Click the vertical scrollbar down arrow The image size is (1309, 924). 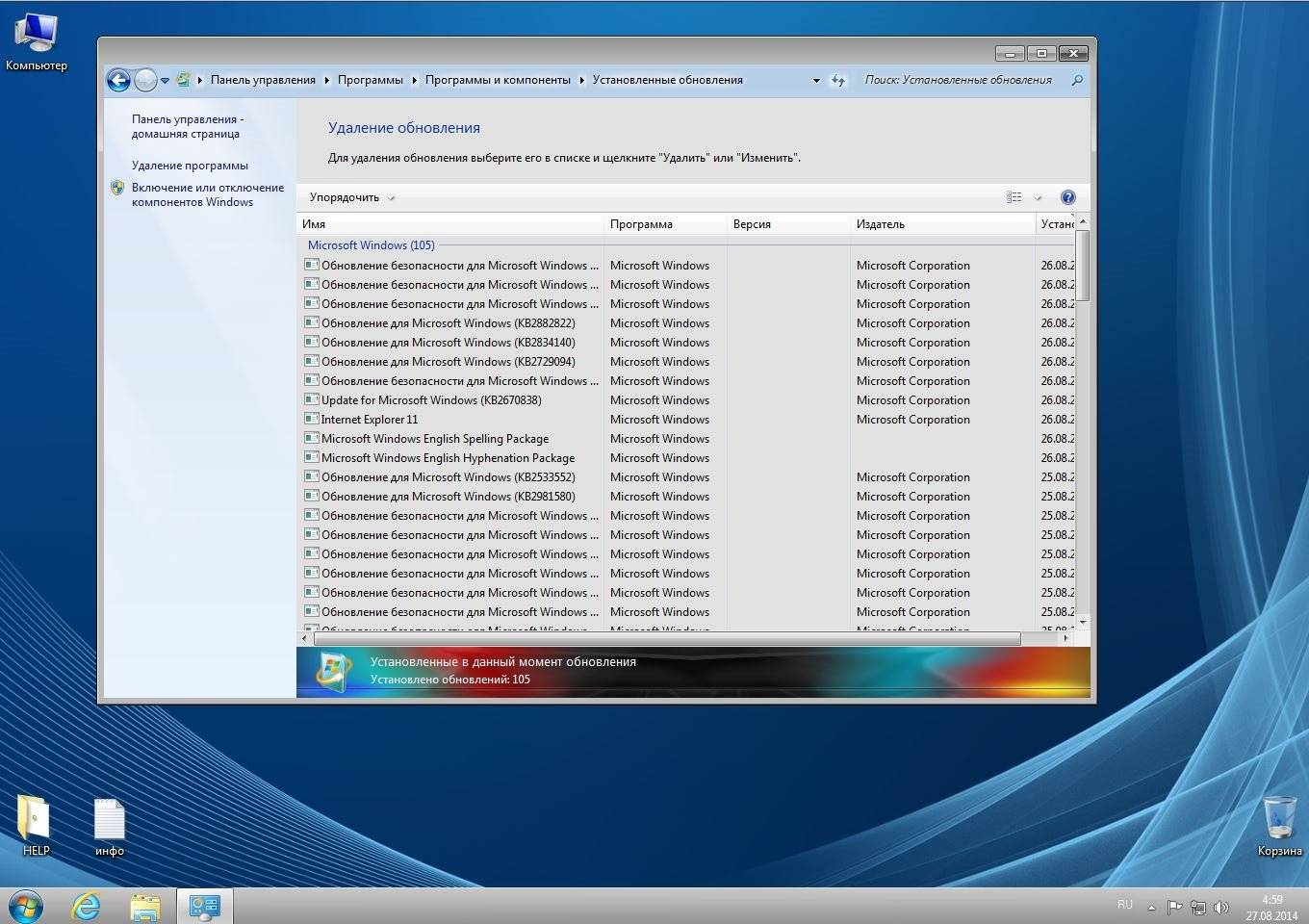1083,623
